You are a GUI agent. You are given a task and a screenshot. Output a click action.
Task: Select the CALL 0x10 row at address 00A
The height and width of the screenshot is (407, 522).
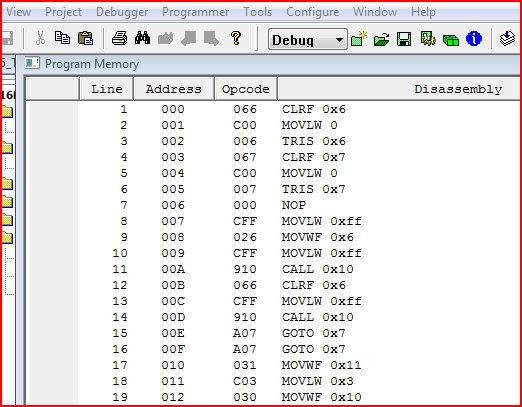[x=273, y=269]
